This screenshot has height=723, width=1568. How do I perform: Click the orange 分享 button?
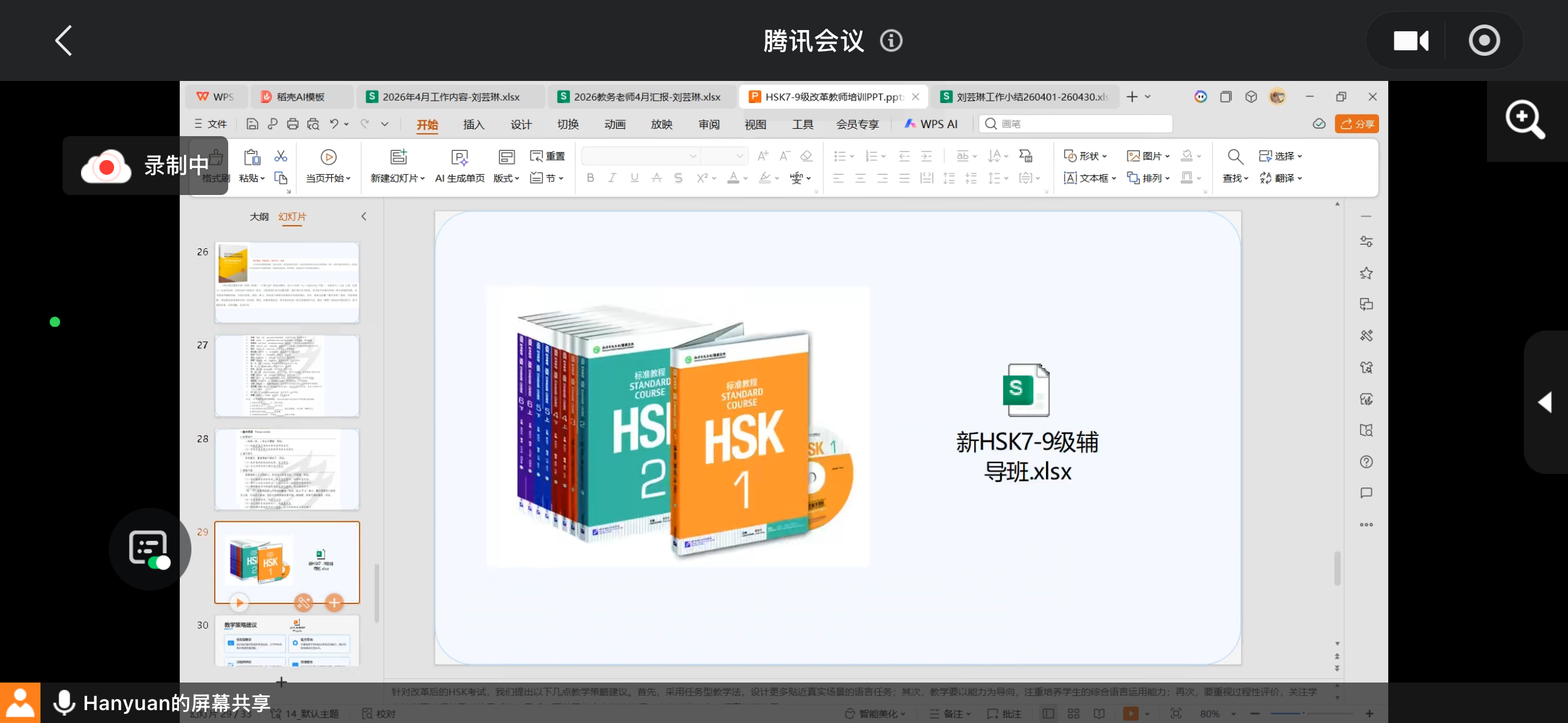point(1357,124)
